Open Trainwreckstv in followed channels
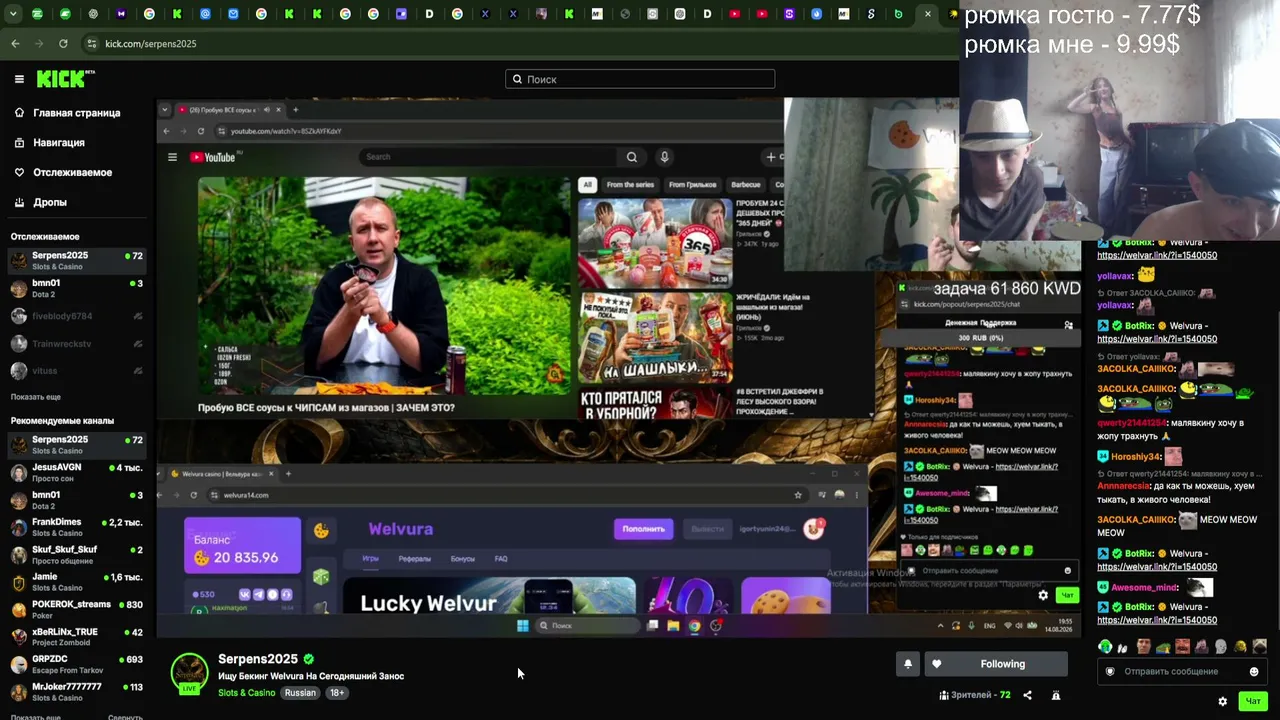This screenshot has width=1280, height=720. pos(76,344)
